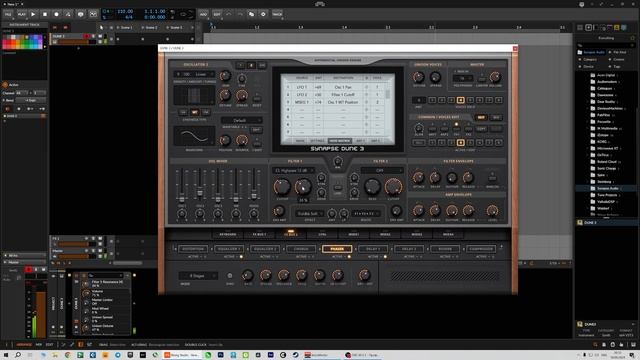Switch display to the SETTINGS tab
Image resolution: width=640 pixels, height=360 pixels.
coord(317,141)
